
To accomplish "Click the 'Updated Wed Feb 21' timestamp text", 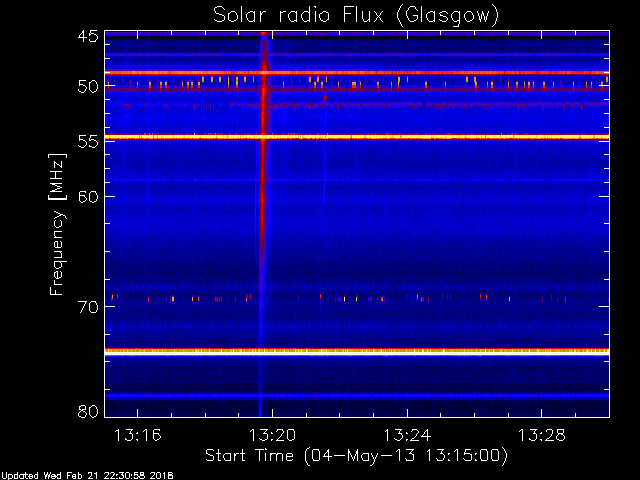I will (87, 476).
